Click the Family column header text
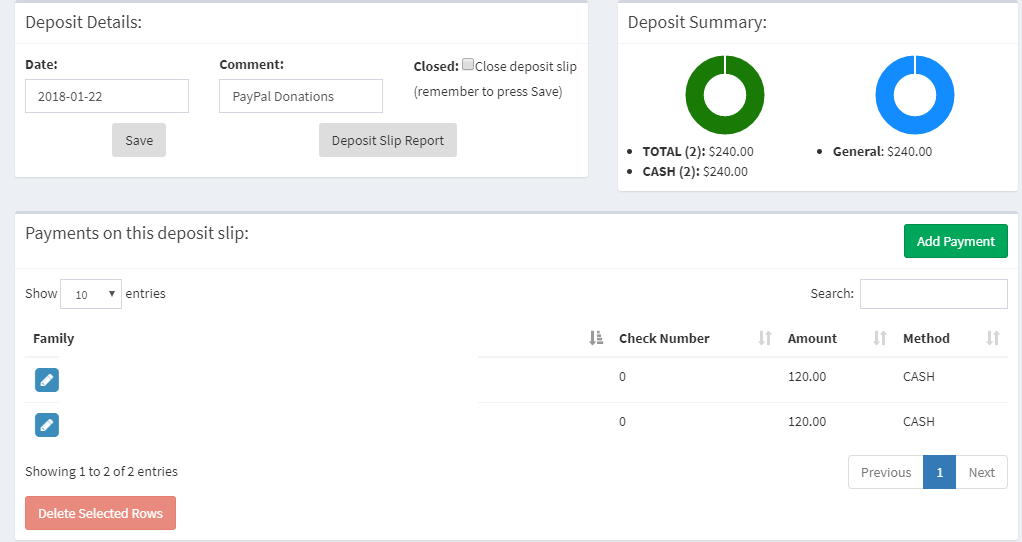The width and height of the screenshot is (1022, 542). pos(53,338)
